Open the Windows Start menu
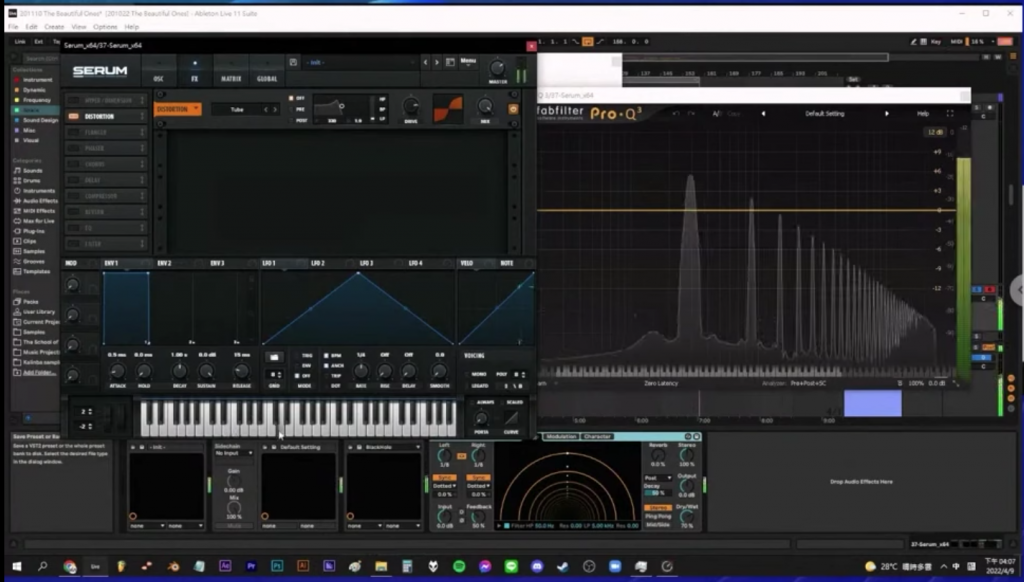 (17, 566)
